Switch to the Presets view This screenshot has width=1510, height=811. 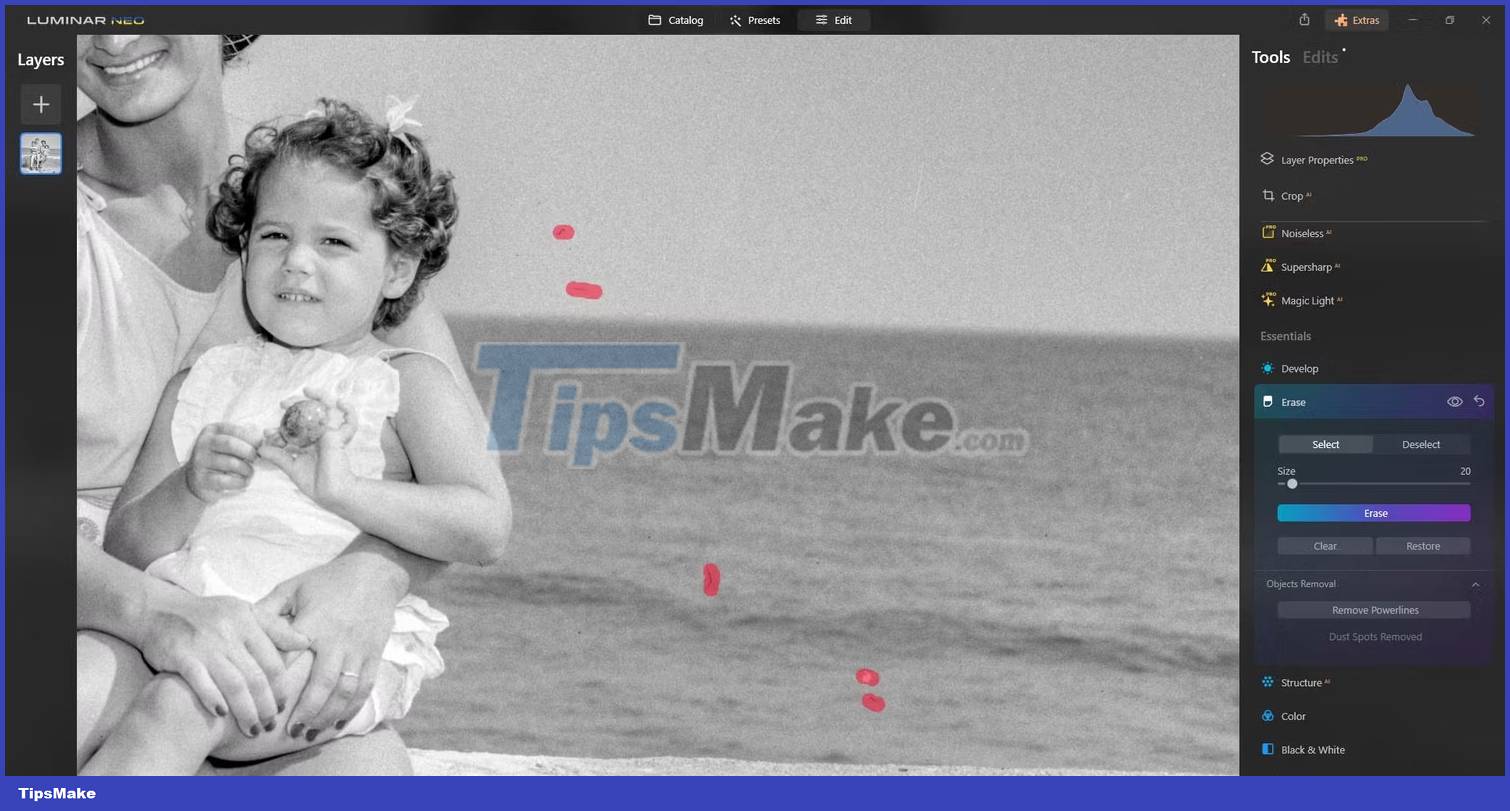[755, 19]
